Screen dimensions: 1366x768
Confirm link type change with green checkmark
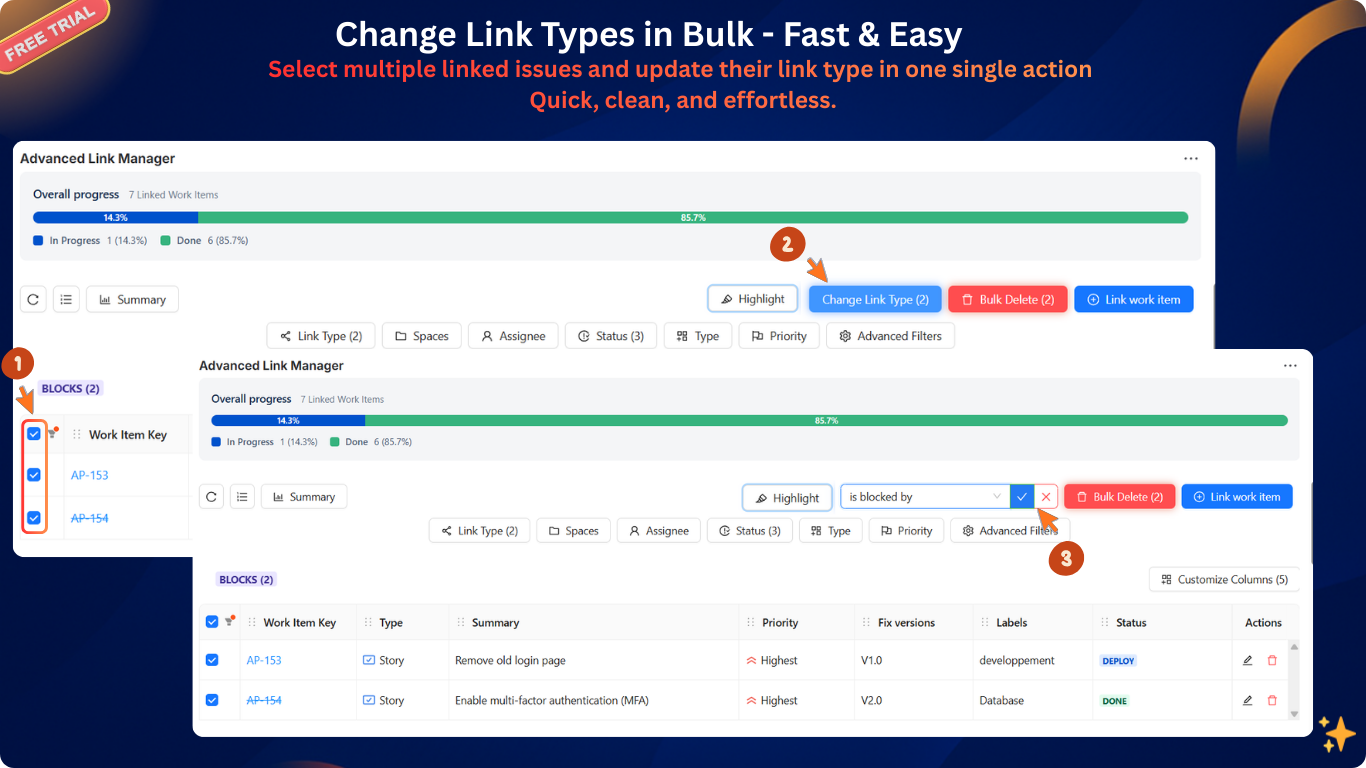1022,496
